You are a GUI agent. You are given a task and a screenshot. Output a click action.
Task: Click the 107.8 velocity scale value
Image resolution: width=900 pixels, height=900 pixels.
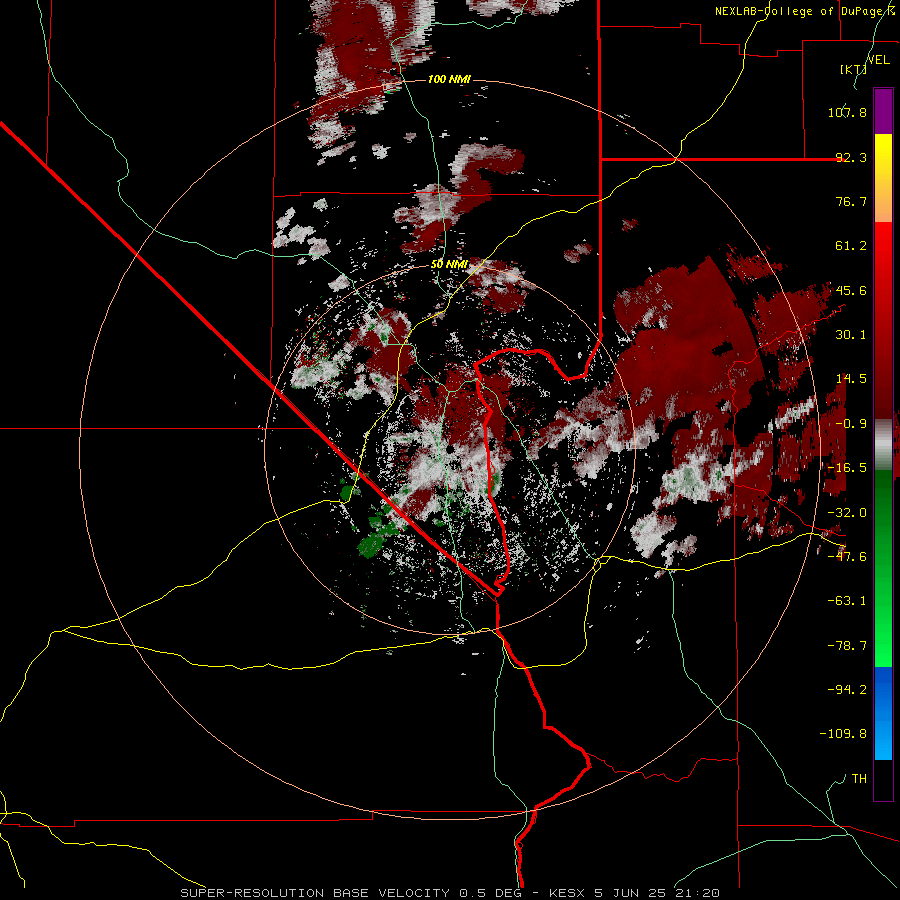click(847, 112)
